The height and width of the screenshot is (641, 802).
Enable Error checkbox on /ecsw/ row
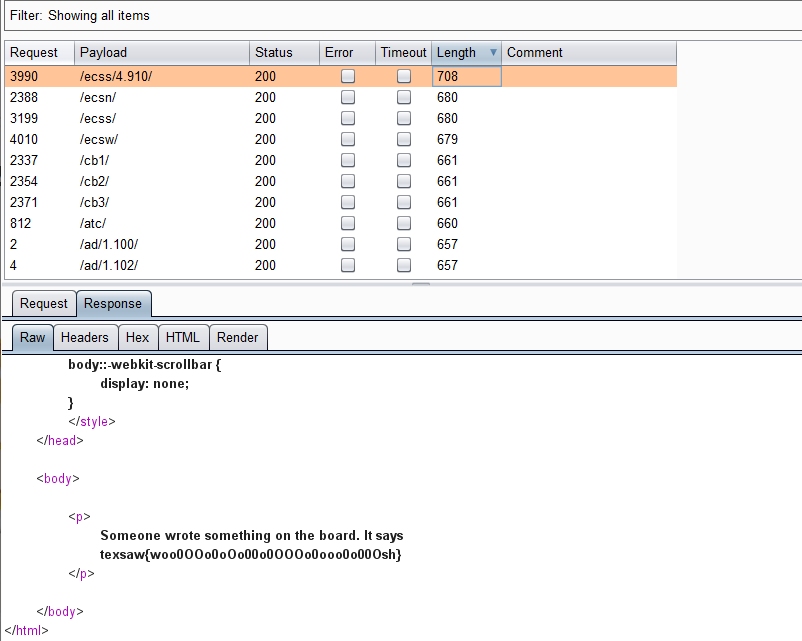[348, 139]
